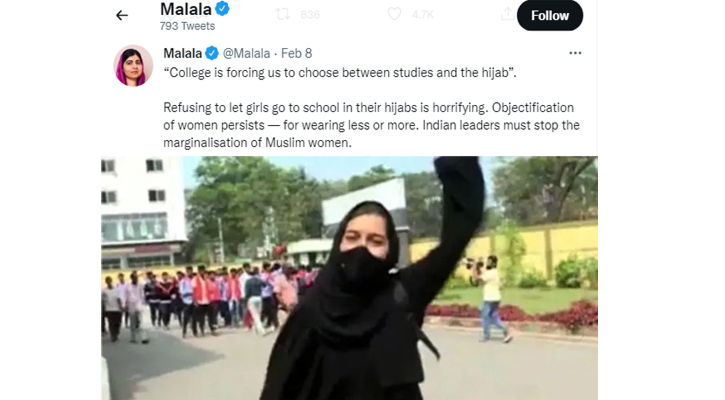The image size is (725, 400).
Task: Click the Malala profile title in the header
Action: coord(186,9)
